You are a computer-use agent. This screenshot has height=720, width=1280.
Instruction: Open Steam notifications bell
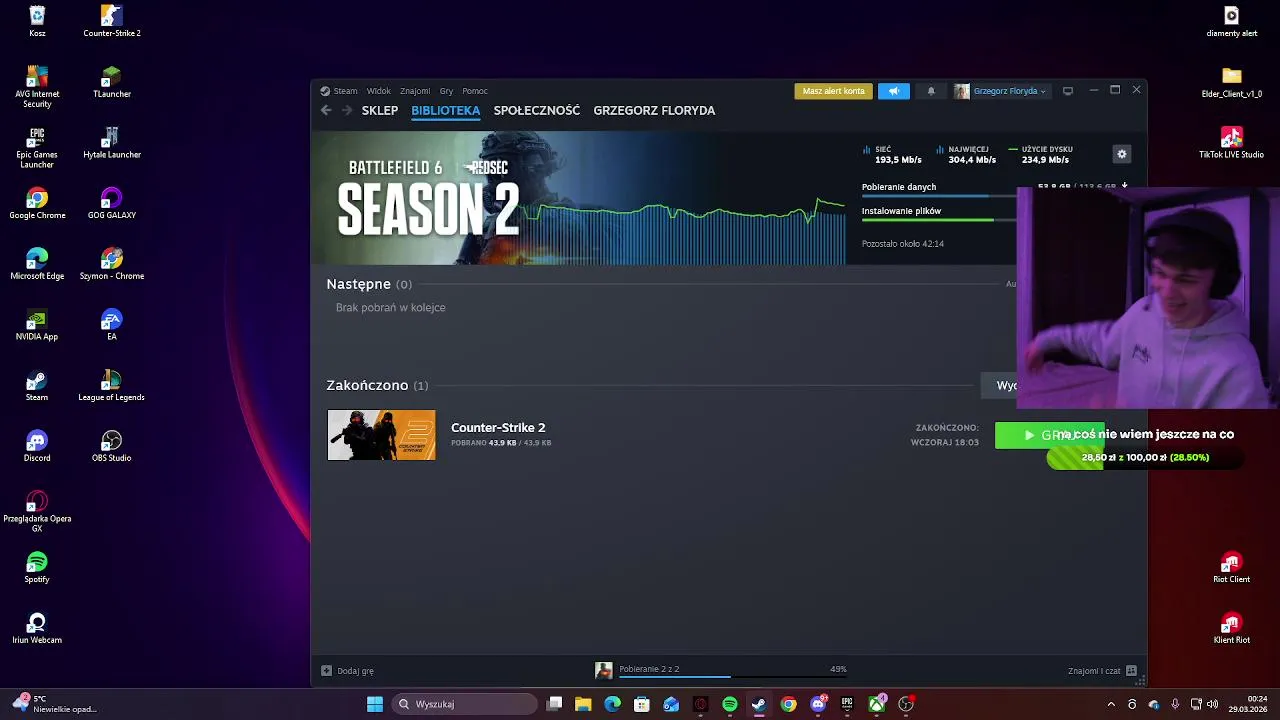tap(931, 91)
